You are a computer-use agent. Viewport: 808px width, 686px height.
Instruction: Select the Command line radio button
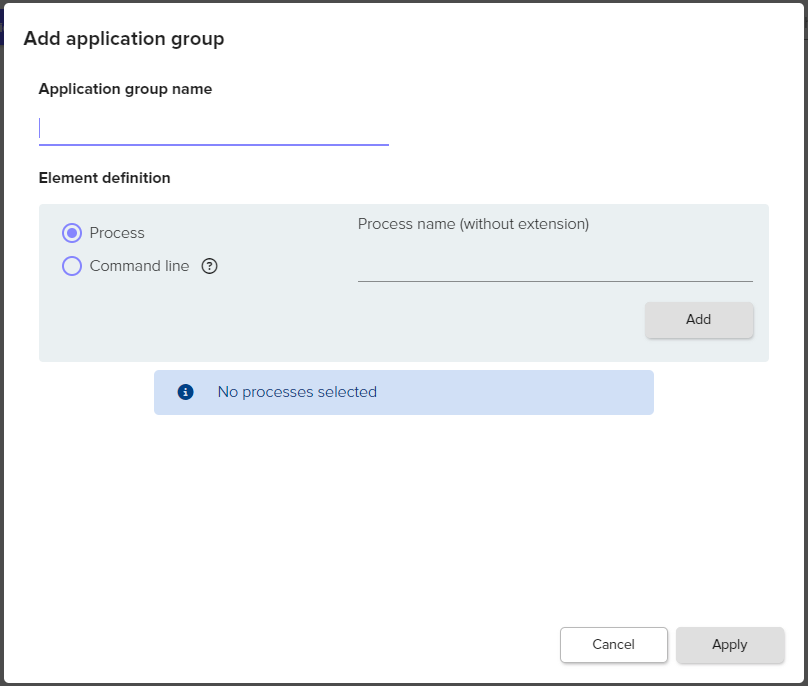pos(72,266)
